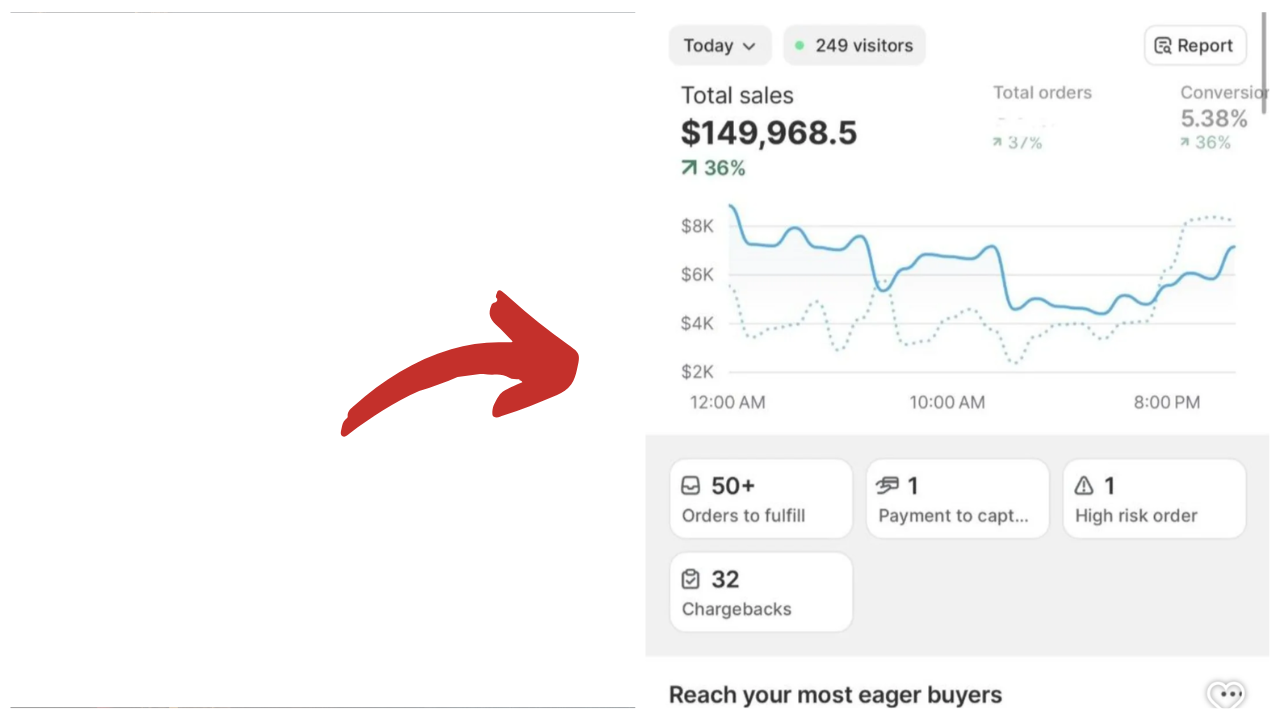
Task: Open the Report button
Action: tap(1194, 46)
